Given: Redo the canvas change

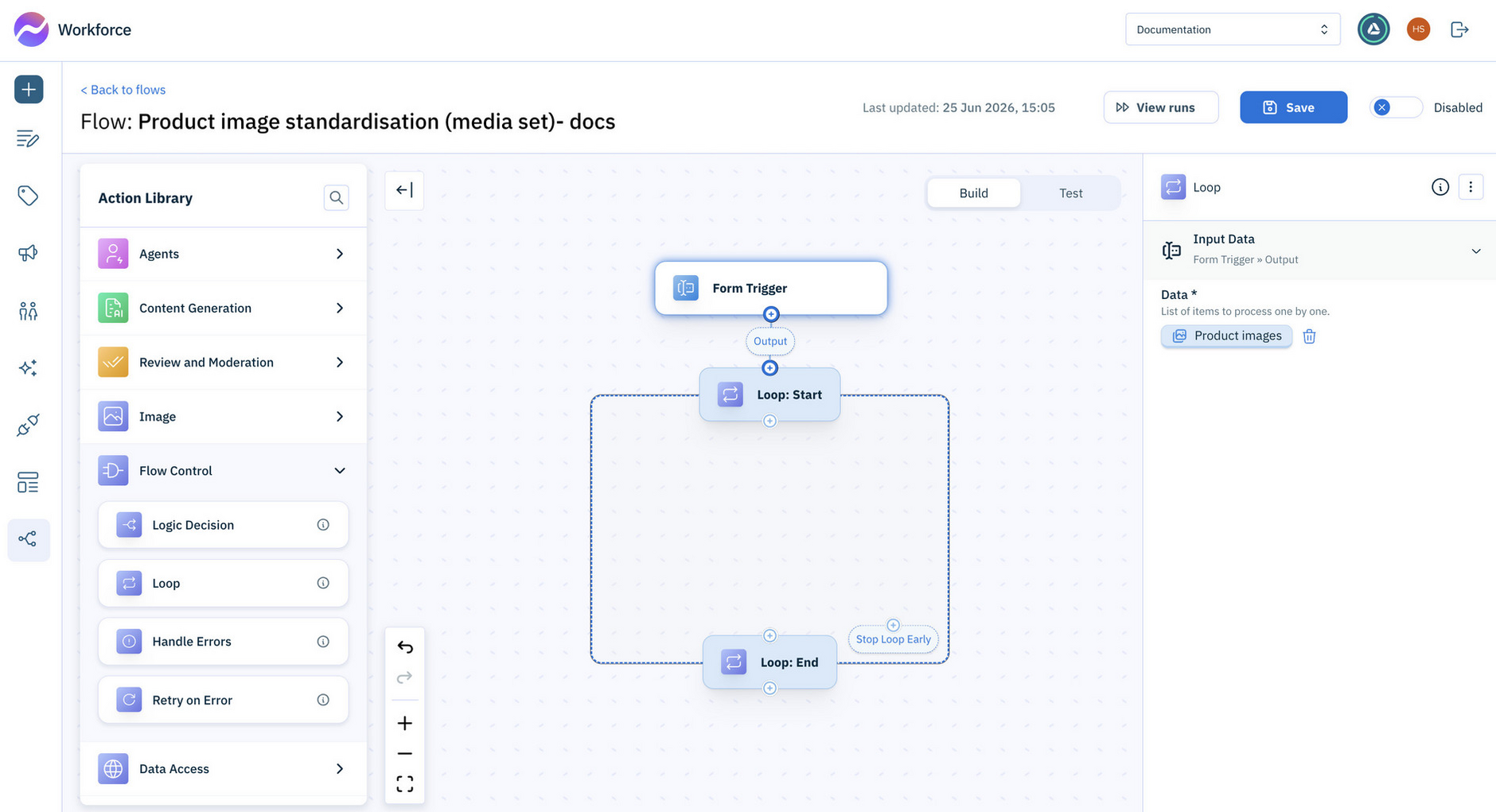Looking at the screenshot, I should click(x=405, y=678).
